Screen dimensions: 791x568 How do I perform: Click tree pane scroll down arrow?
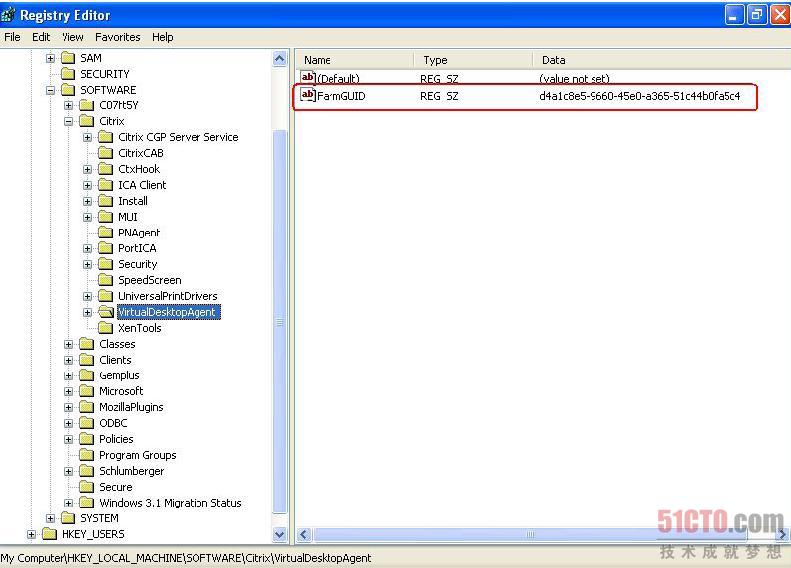tap(279, 534)
